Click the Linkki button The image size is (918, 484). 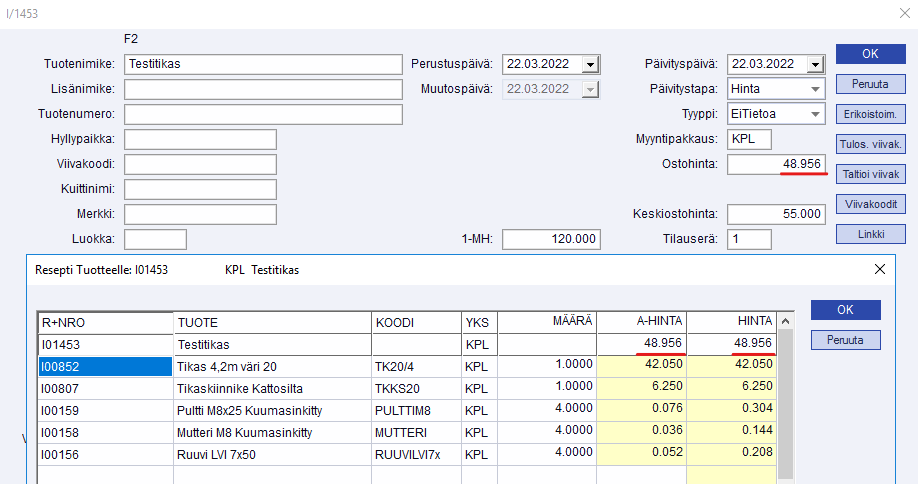[869, 234]
